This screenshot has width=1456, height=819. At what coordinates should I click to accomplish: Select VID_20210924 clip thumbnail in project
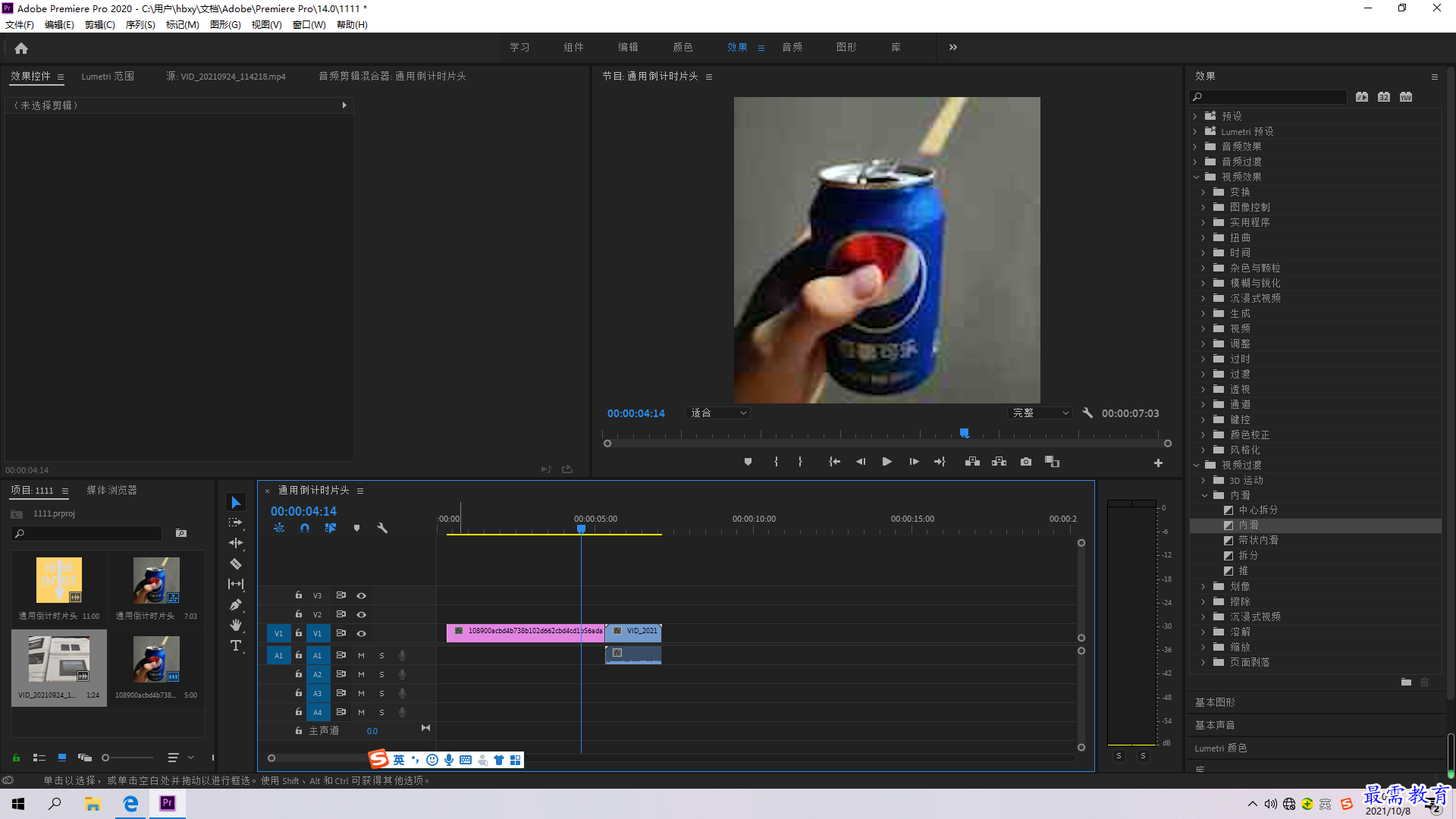[59, 659]
